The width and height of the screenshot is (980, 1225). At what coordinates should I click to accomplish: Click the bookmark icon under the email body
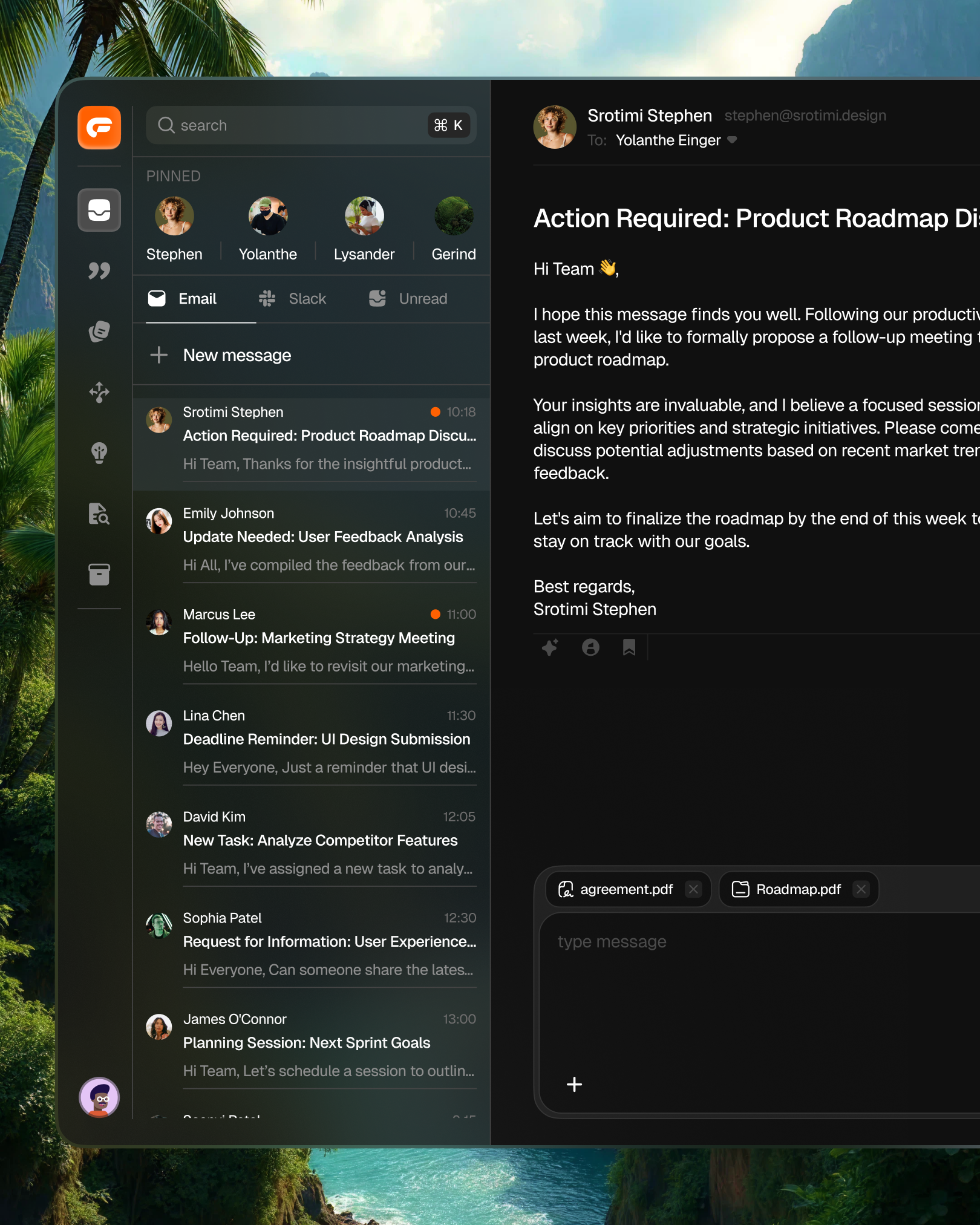[x=629, y=647]
